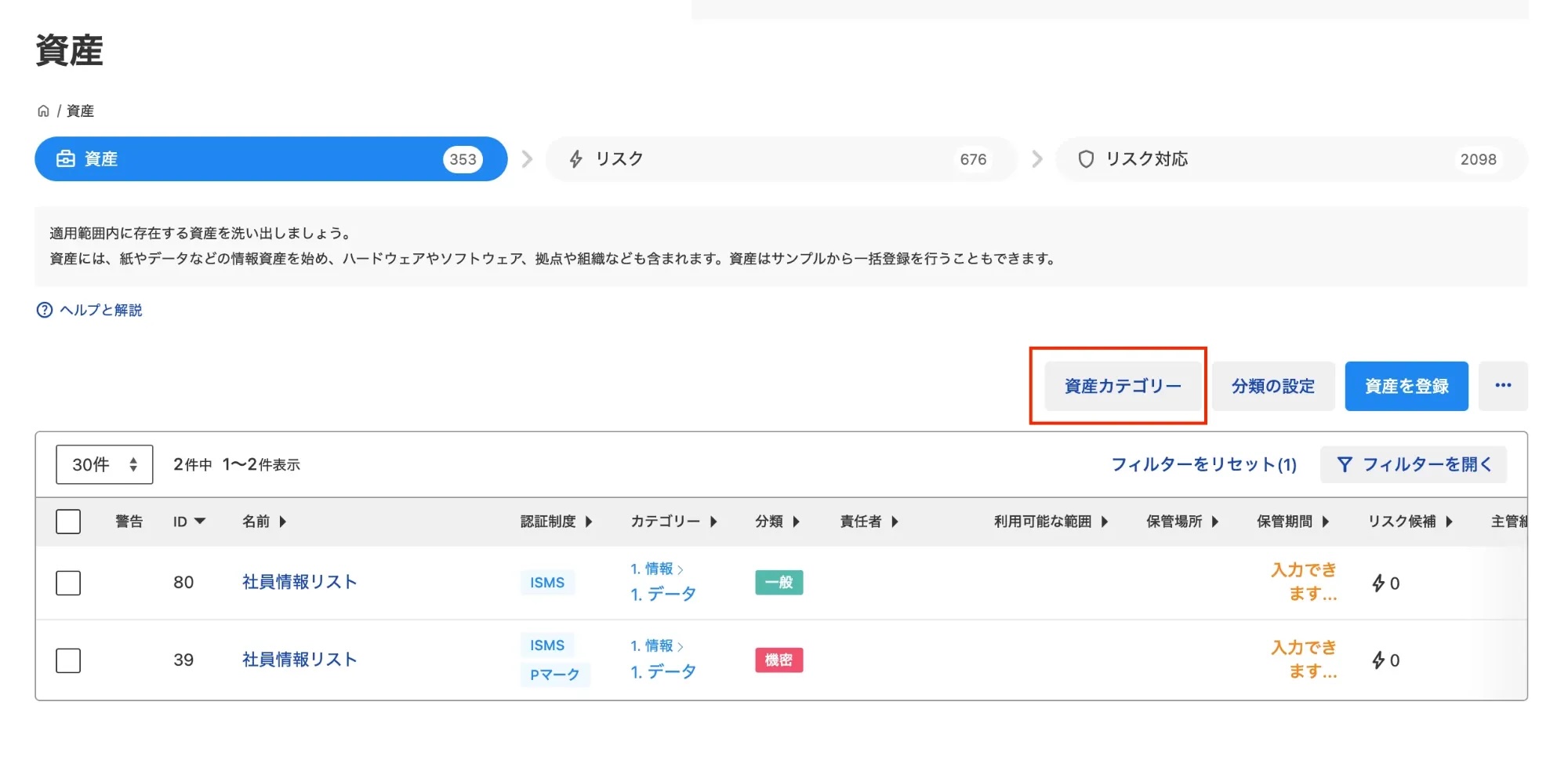1568x760 pixels.
Task: Click the question mark help icon
Action: point(44,310)
